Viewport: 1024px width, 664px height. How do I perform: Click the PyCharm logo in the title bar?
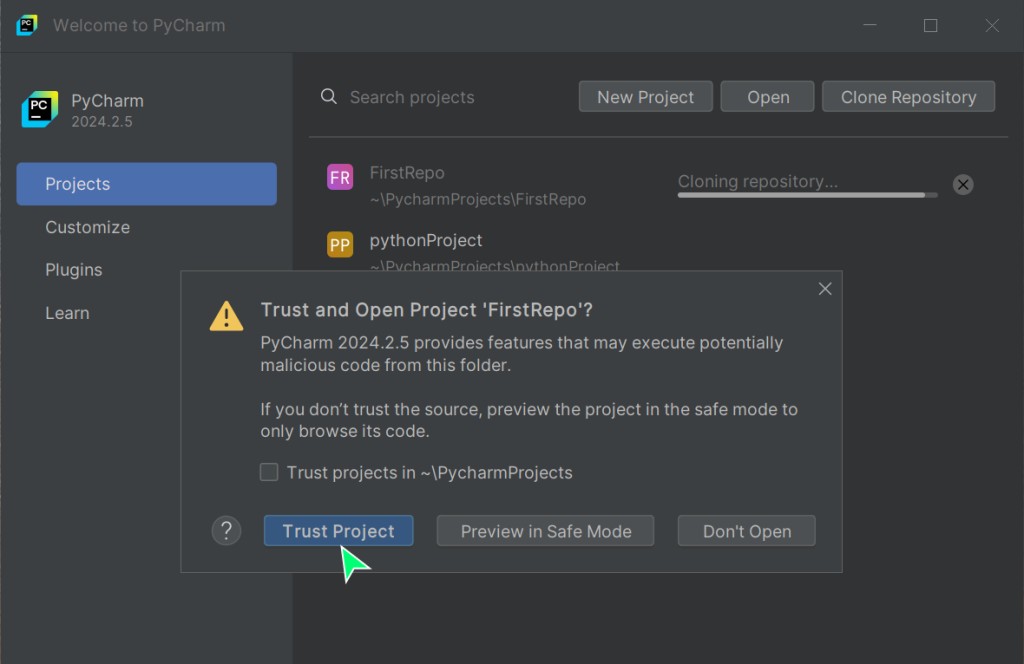point(27,25)
